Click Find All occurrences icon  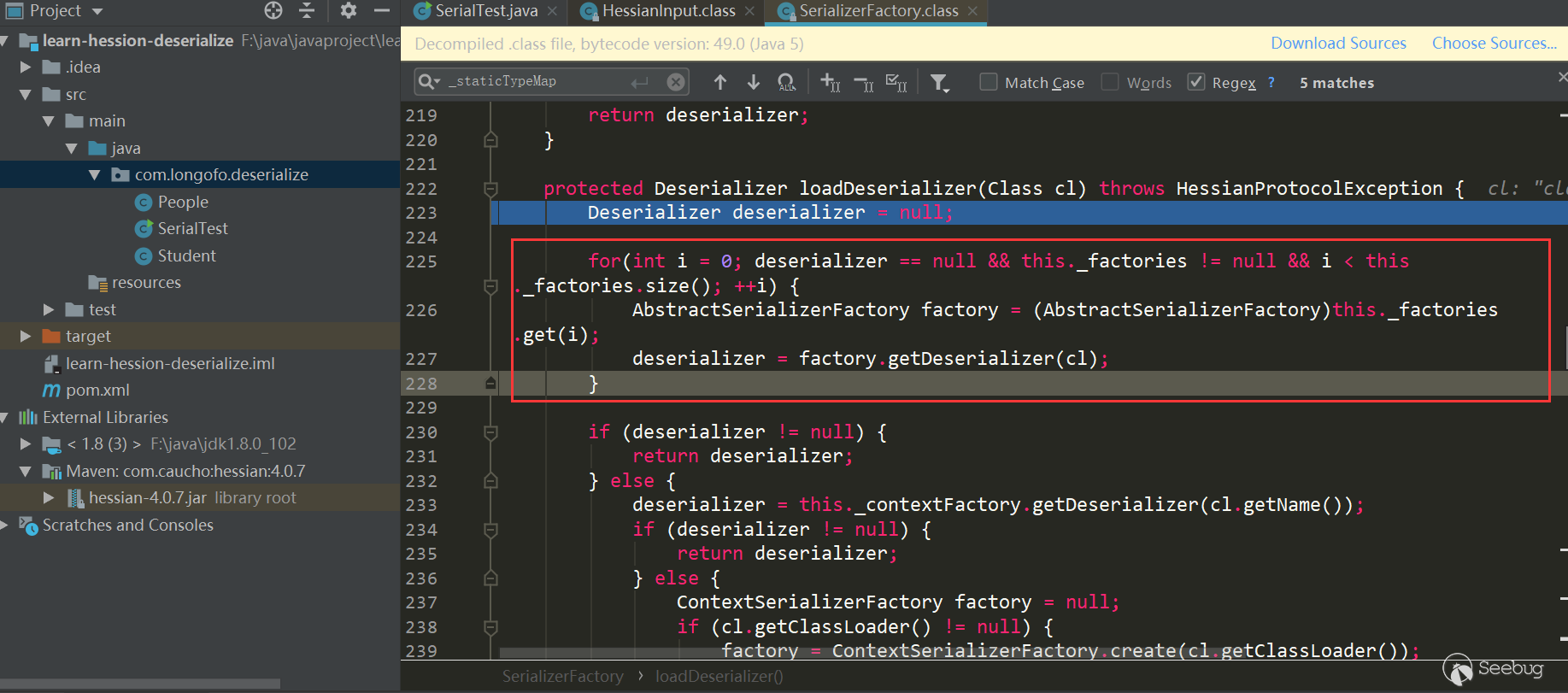point(786,82)
